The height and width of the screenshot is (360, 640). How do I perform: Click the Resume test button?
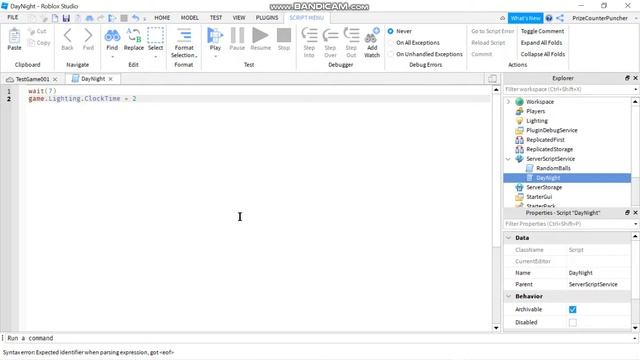pyautogui.click(x=260, y=36)
